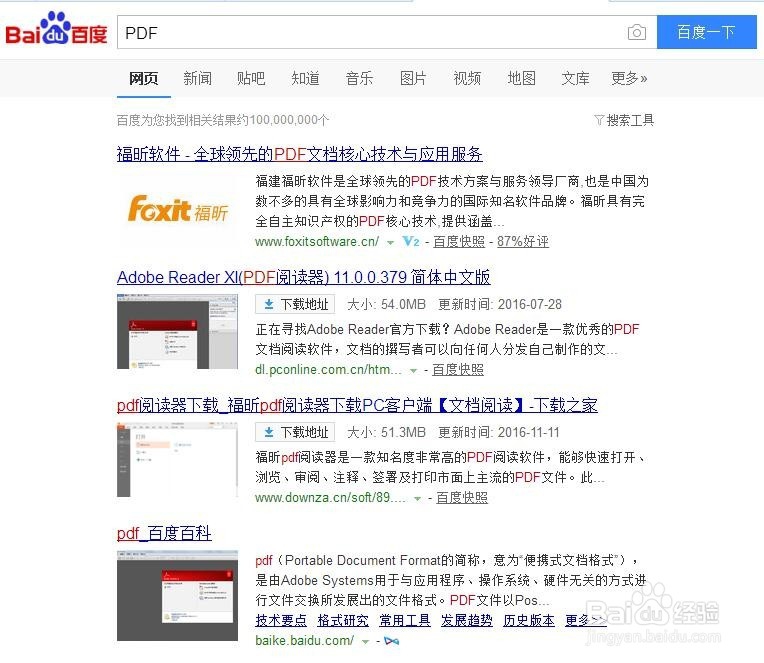Open Adobe Reader XI result title link
764x663 pixels.
pyautogui.click(x=304, y=277)
